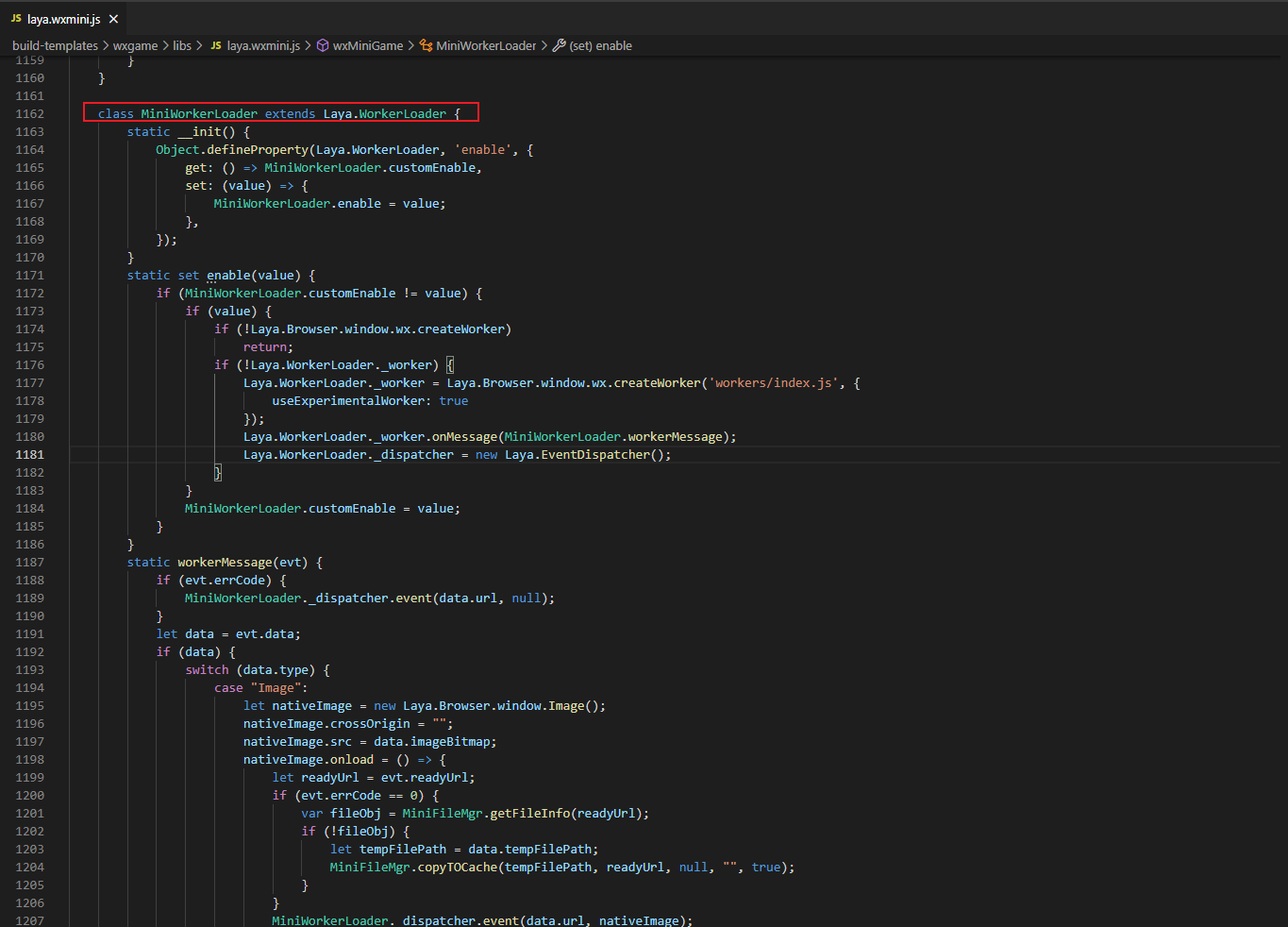Click the static workerMessage(evt) method name
The image size is (1288, 927).
pos(225,562)
